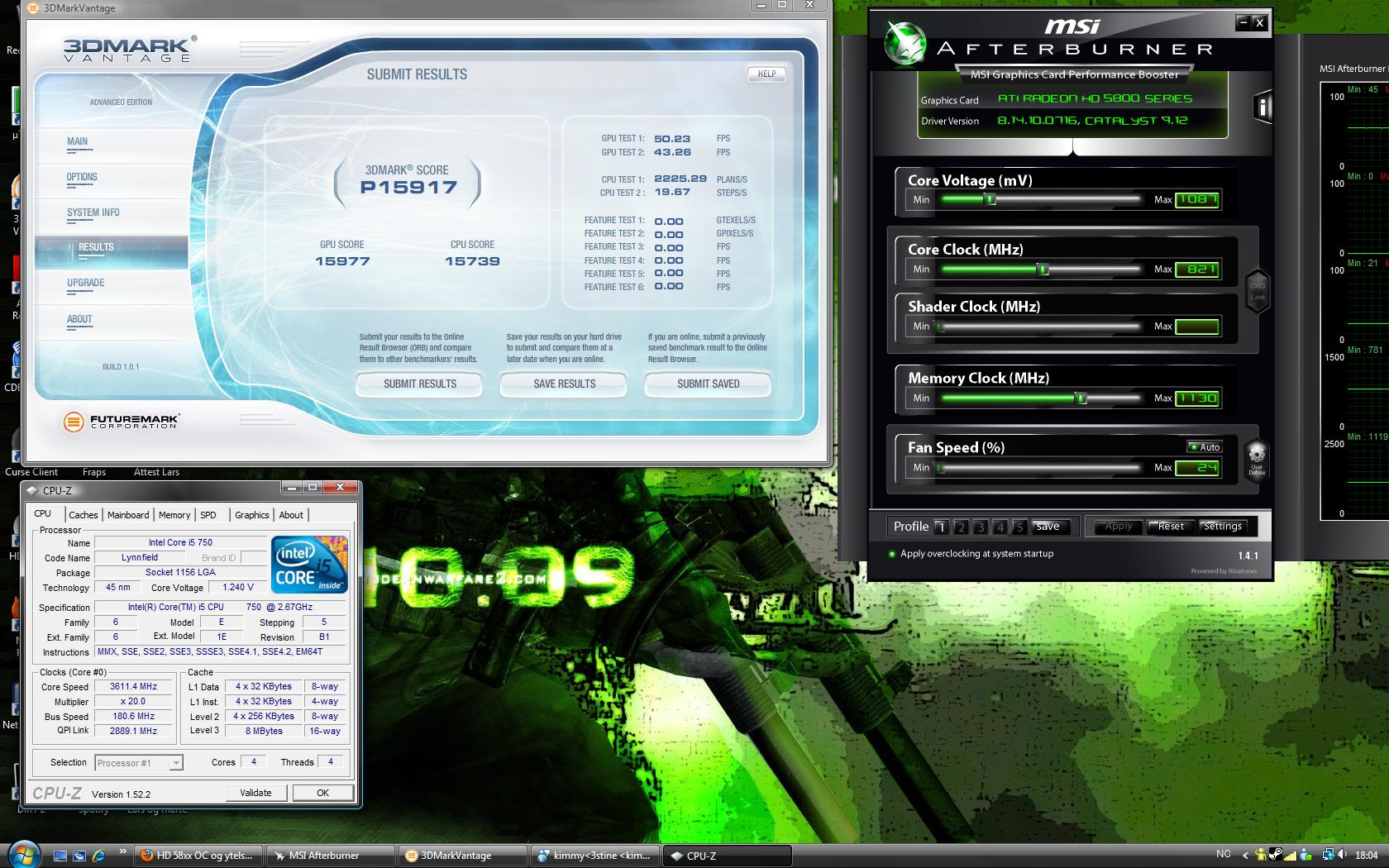Click Validate in CPU-Z
The image size is (1389, 868).
[255, 793]
